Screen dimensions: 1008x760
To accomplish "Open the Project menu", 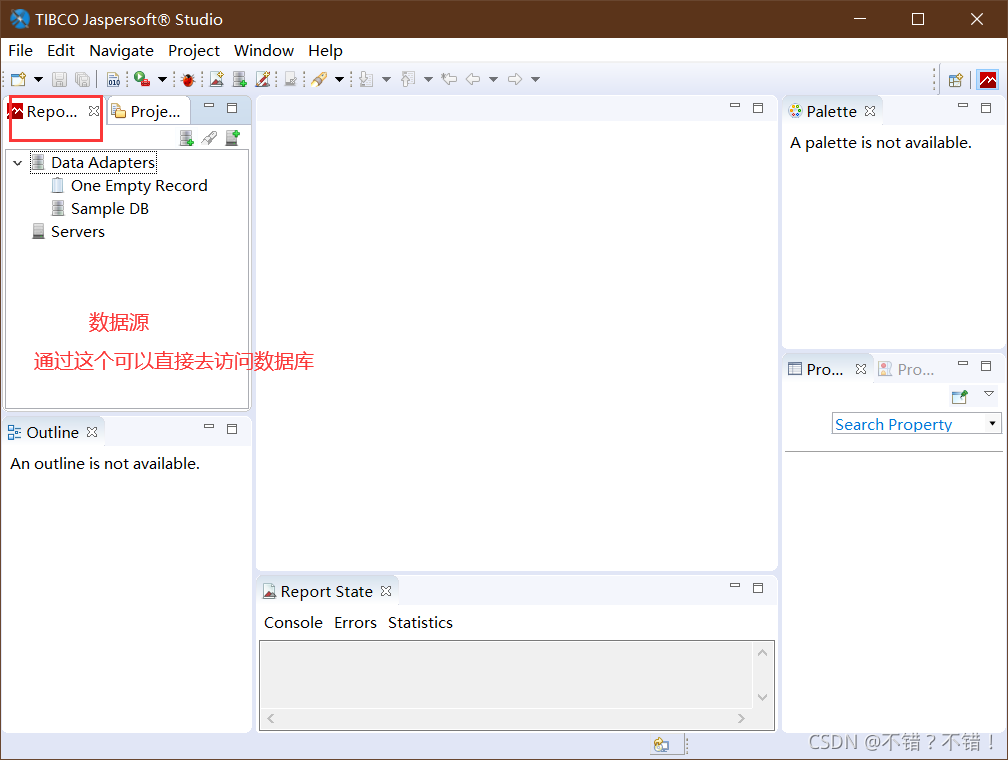I will point(194,51).
